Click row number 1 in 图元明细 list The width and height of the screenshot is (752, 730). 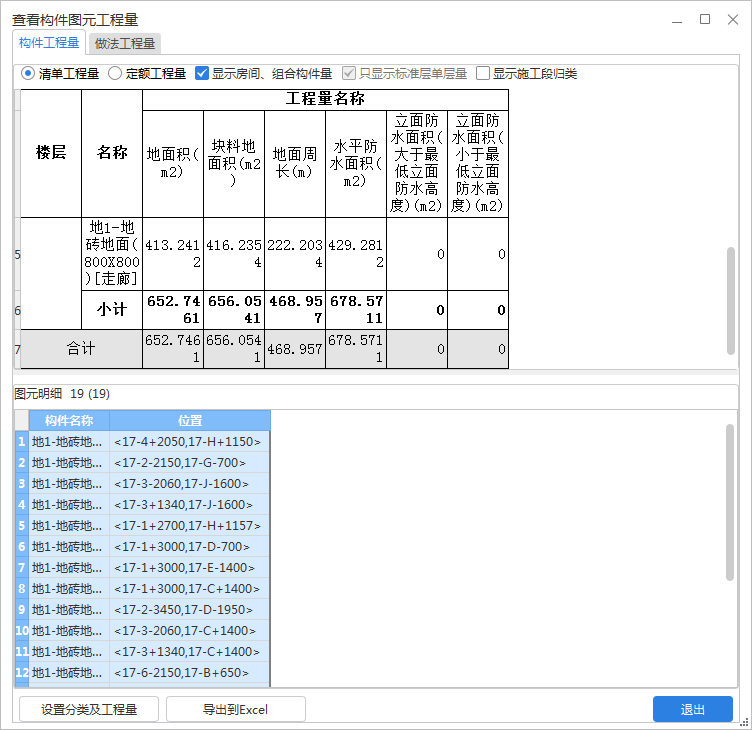coord(22,441)
